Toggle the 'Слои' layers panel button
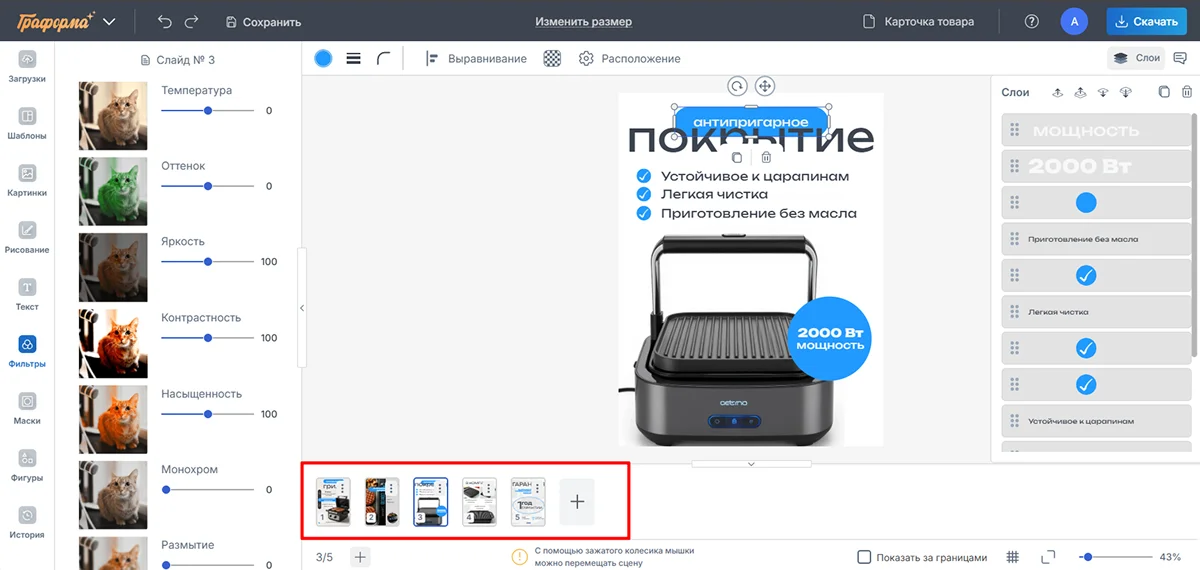 point(1137,58)
